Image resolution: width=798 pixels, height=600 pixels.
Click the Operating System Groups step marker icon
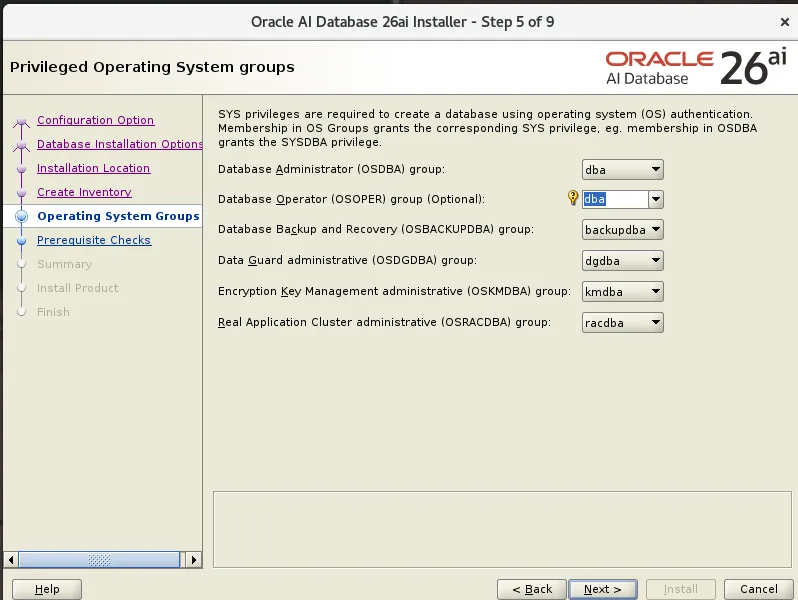21,216
